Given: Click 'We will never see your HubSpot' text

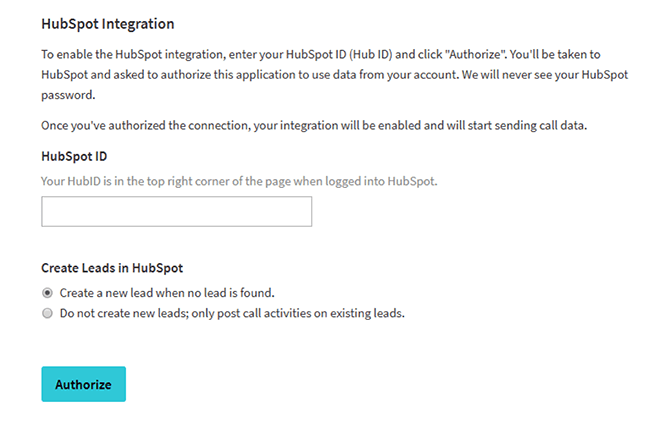Looking at the screenshot, I should point(545,75).
